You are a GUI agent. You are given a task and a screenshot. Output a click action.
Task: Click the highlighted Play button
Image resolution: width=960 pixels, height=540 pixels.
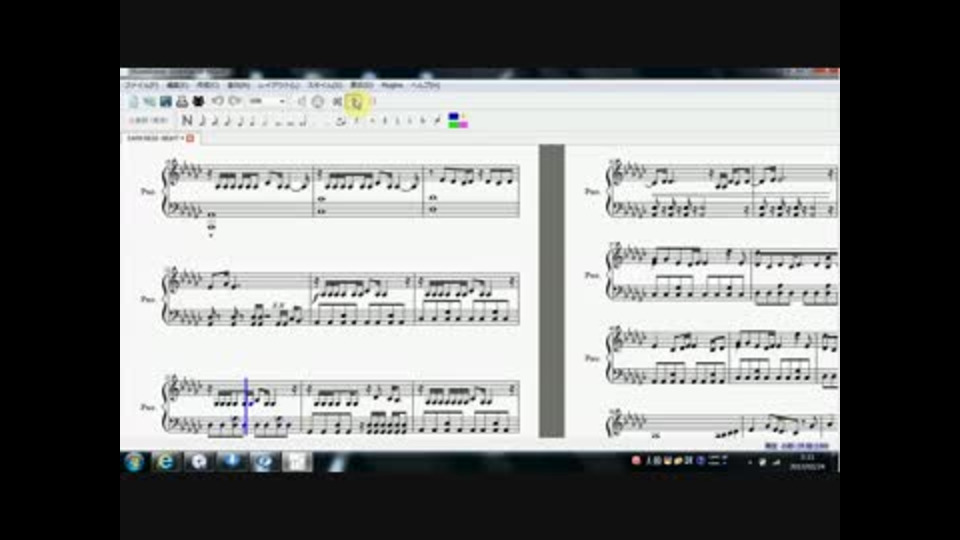(356, 102)
